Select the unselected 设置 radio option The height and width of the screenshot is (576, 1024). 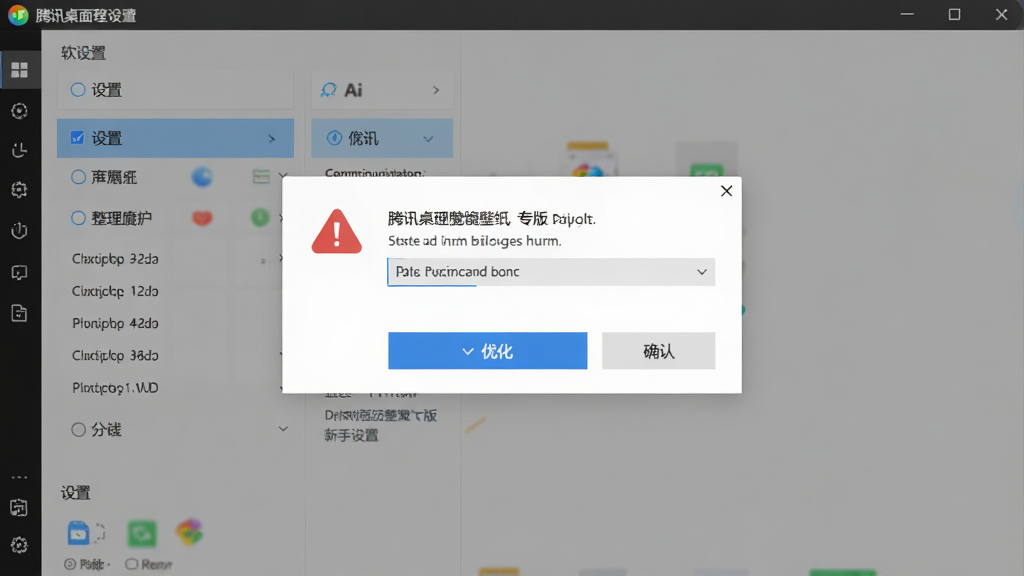coord(78,89)
